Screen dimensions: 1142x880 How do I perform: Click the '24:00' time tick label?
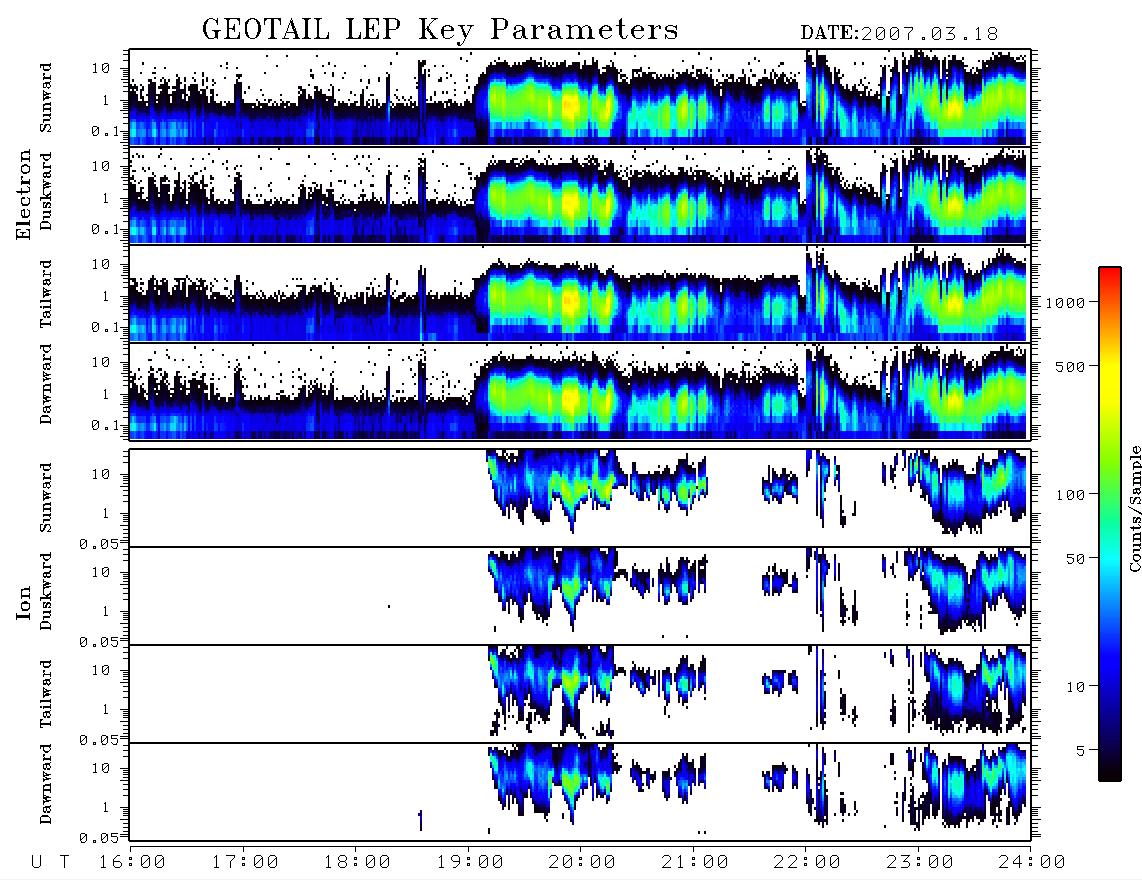click(x=1032, y=863)
